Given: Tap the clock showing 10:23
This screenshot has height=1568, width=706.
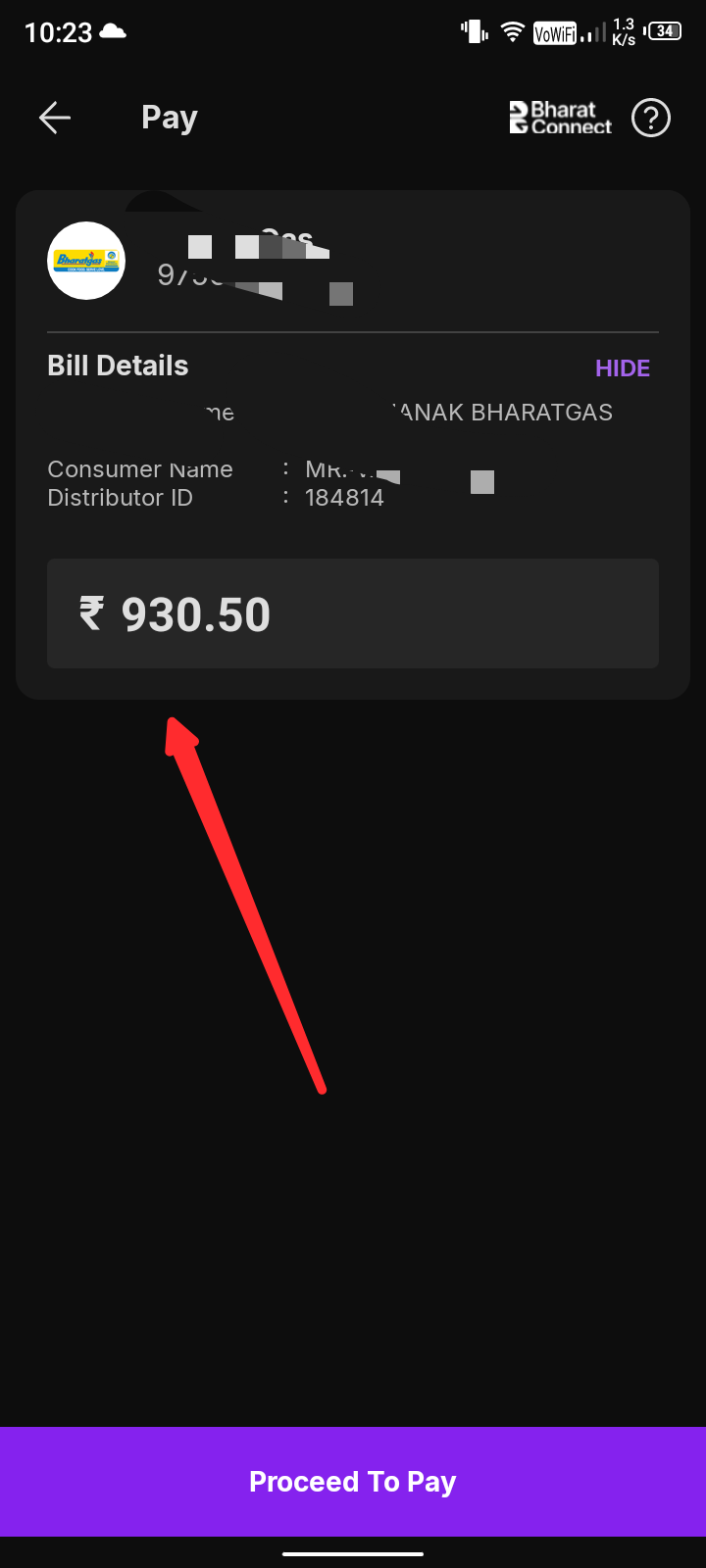Looking at the screenshot, I should tap(58, 33).
